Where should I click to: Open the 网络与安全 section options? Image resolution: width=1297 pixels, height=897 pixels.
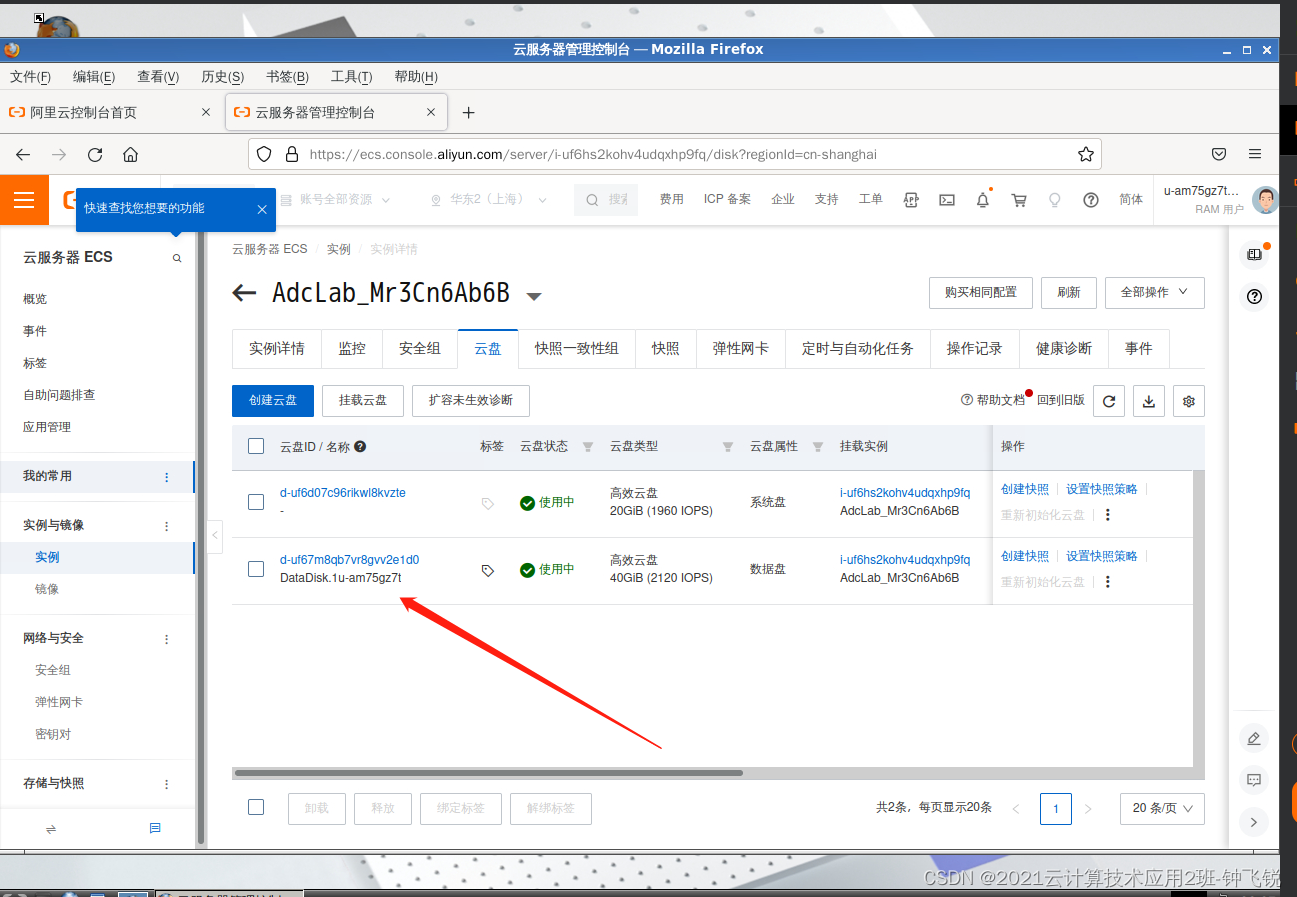tap(167, 639)
